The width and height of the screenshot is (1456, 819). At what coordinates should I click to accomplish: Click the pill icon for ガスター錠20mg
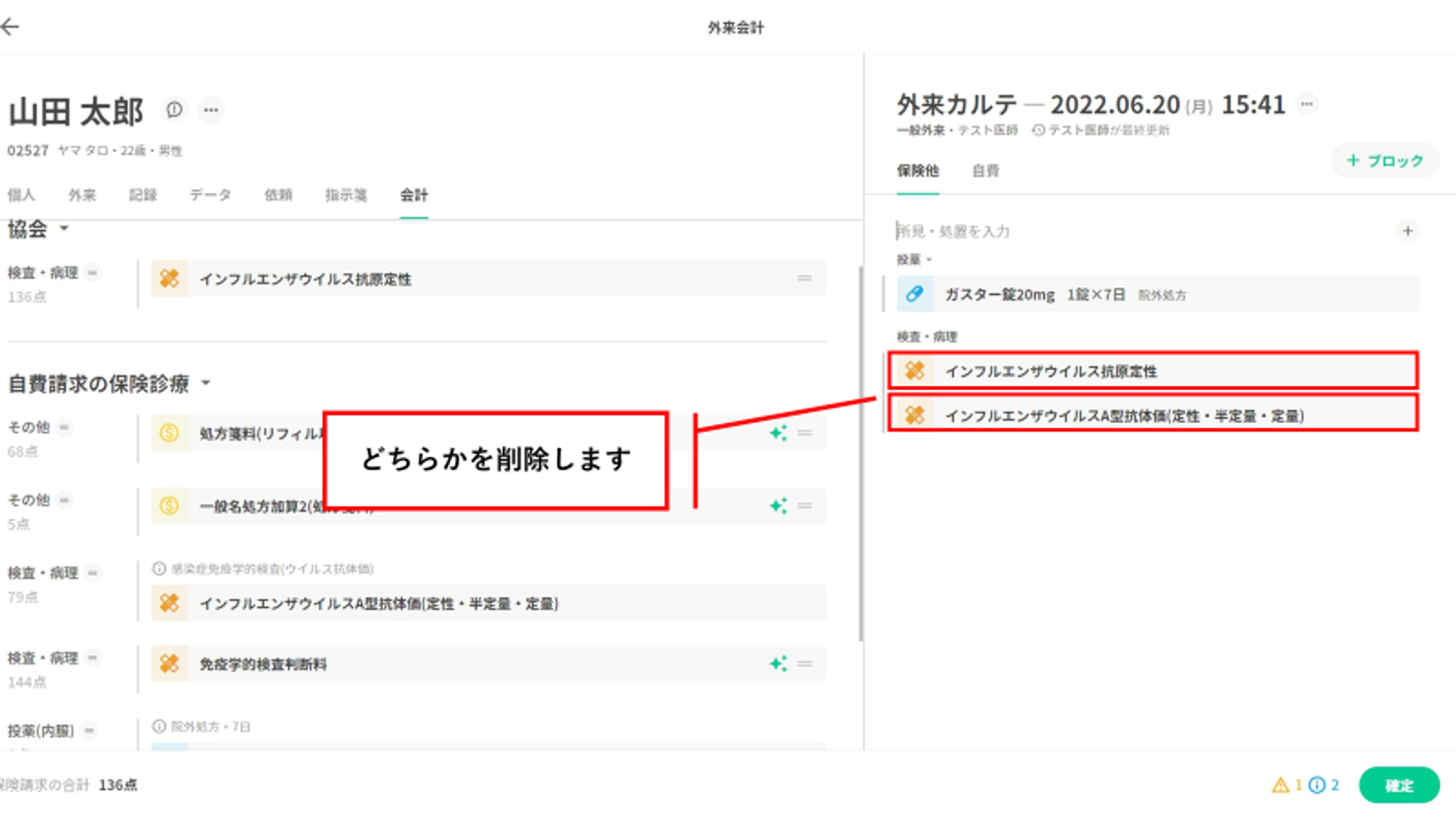[x=914, y=294]
